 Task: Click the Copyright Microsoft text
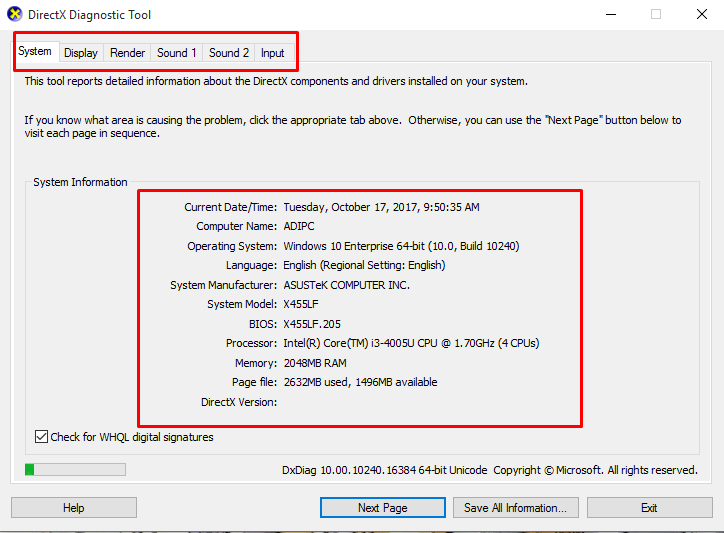(x=595, y=470)
